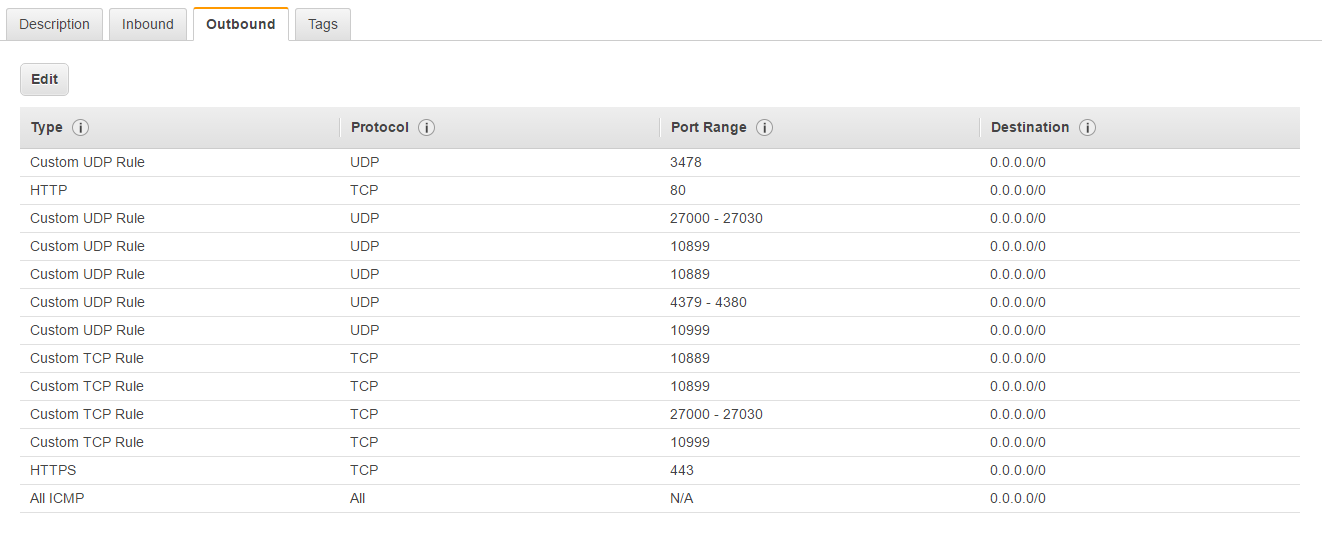The height and width of the screenshot is (539, 1322).
Task: Click the Type column header
Action: (47, 128)
